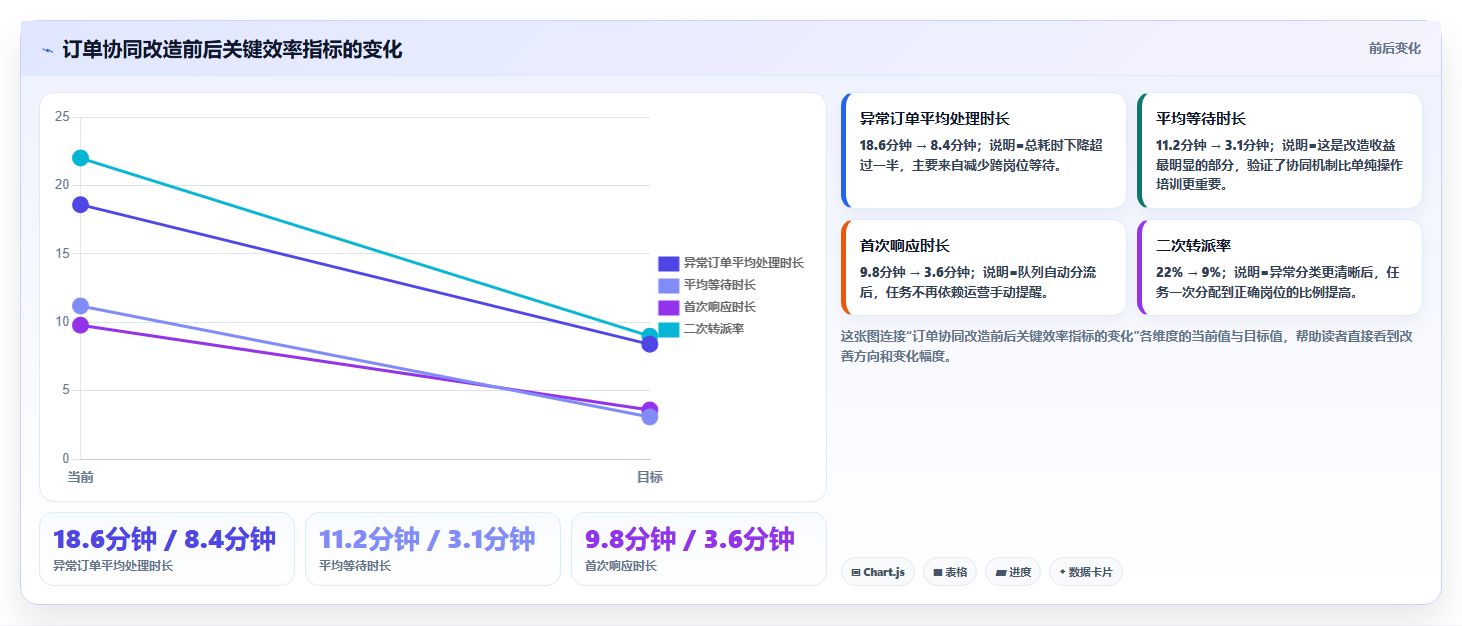Click 首次响应时长 data point at 当前
Screen dimensions: 1462x626
click(81, 325)
